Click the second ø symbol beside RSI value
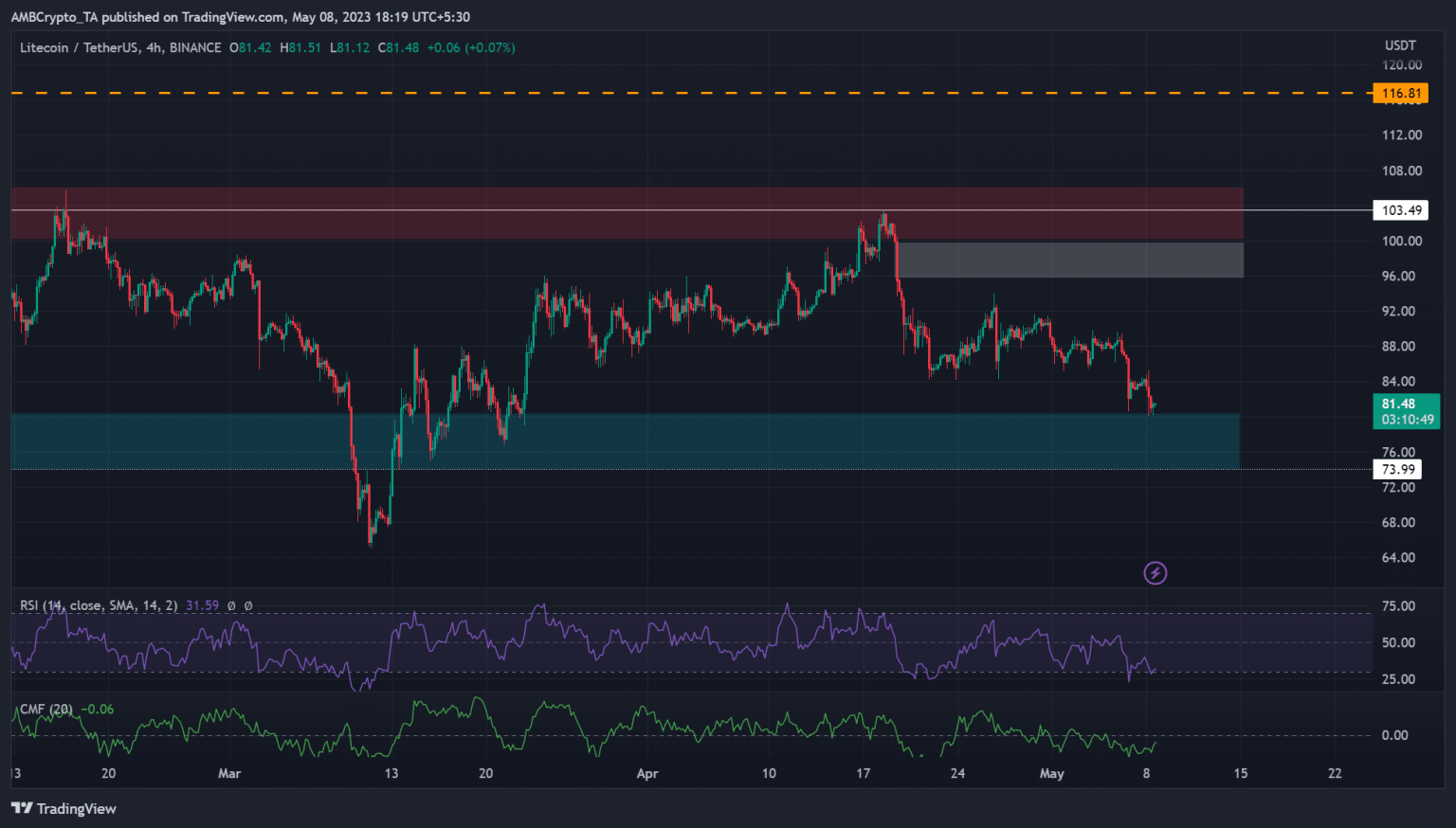Viewport: 1456px width, 828px height. click(248, 605)
